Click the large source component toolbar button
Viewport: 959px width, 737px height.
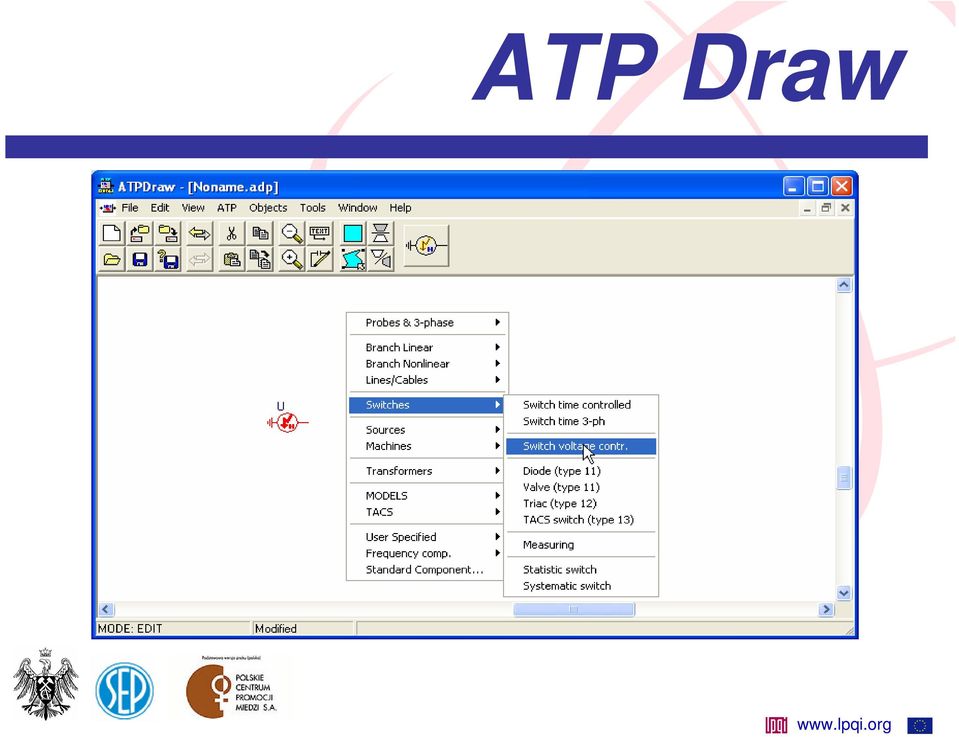click(x=426, y=246)
